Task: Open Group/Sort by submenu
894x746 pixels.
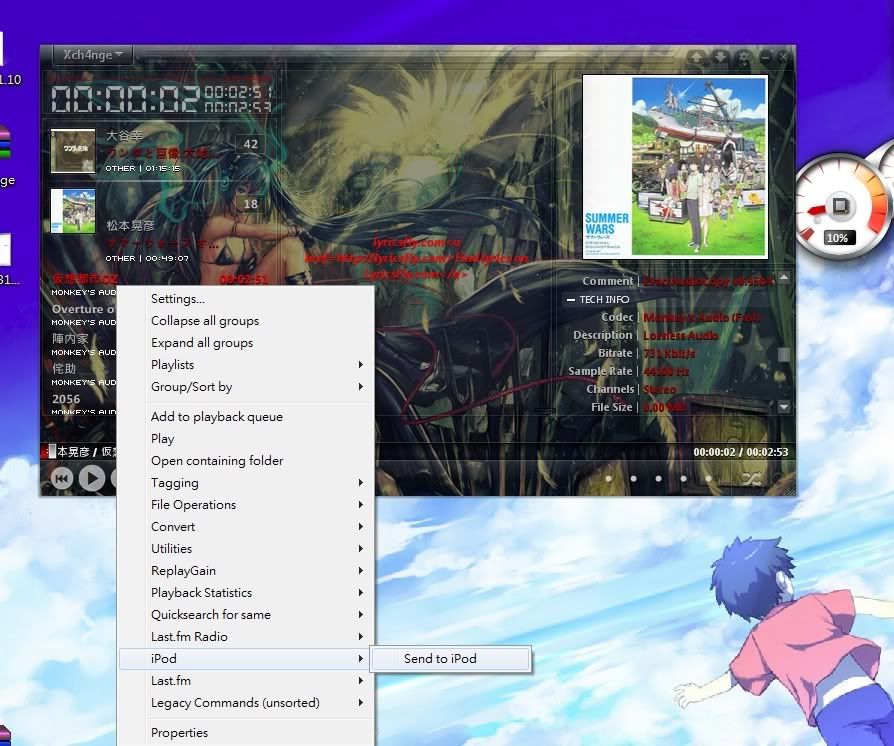Action: (x=246, y=387)
